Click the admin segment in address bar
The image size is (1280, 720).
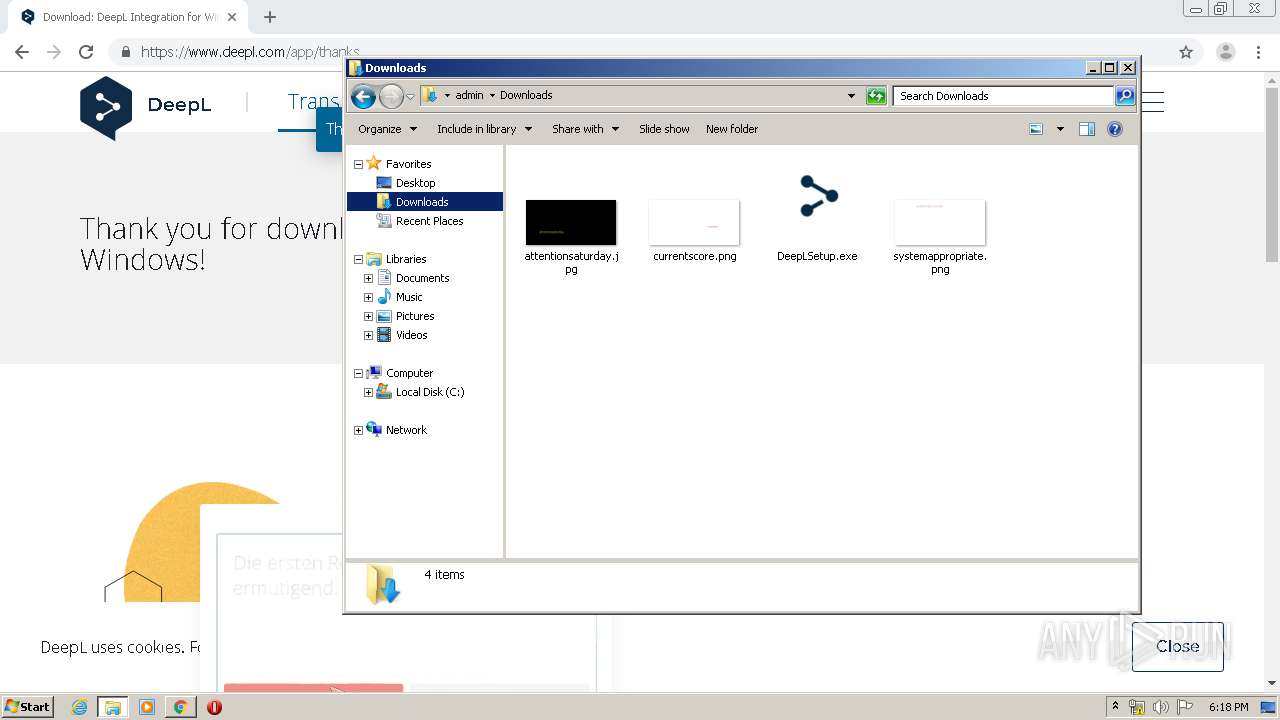[469, 96]
